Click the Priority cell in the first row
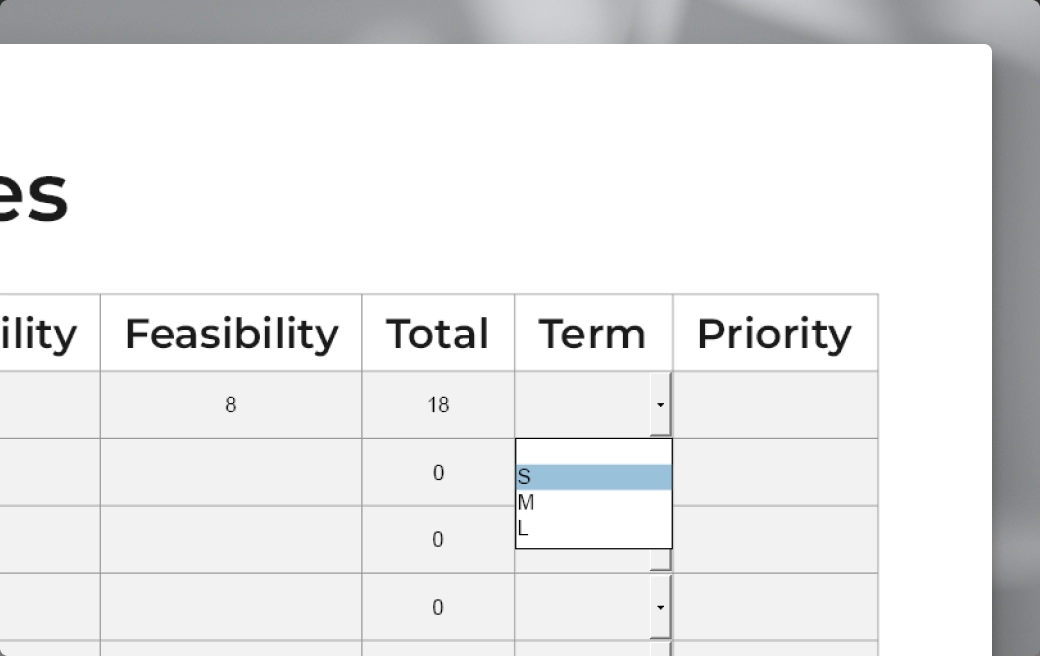Image resolution: width=1040 pixels, height=656 pixels. pos(775,405)
